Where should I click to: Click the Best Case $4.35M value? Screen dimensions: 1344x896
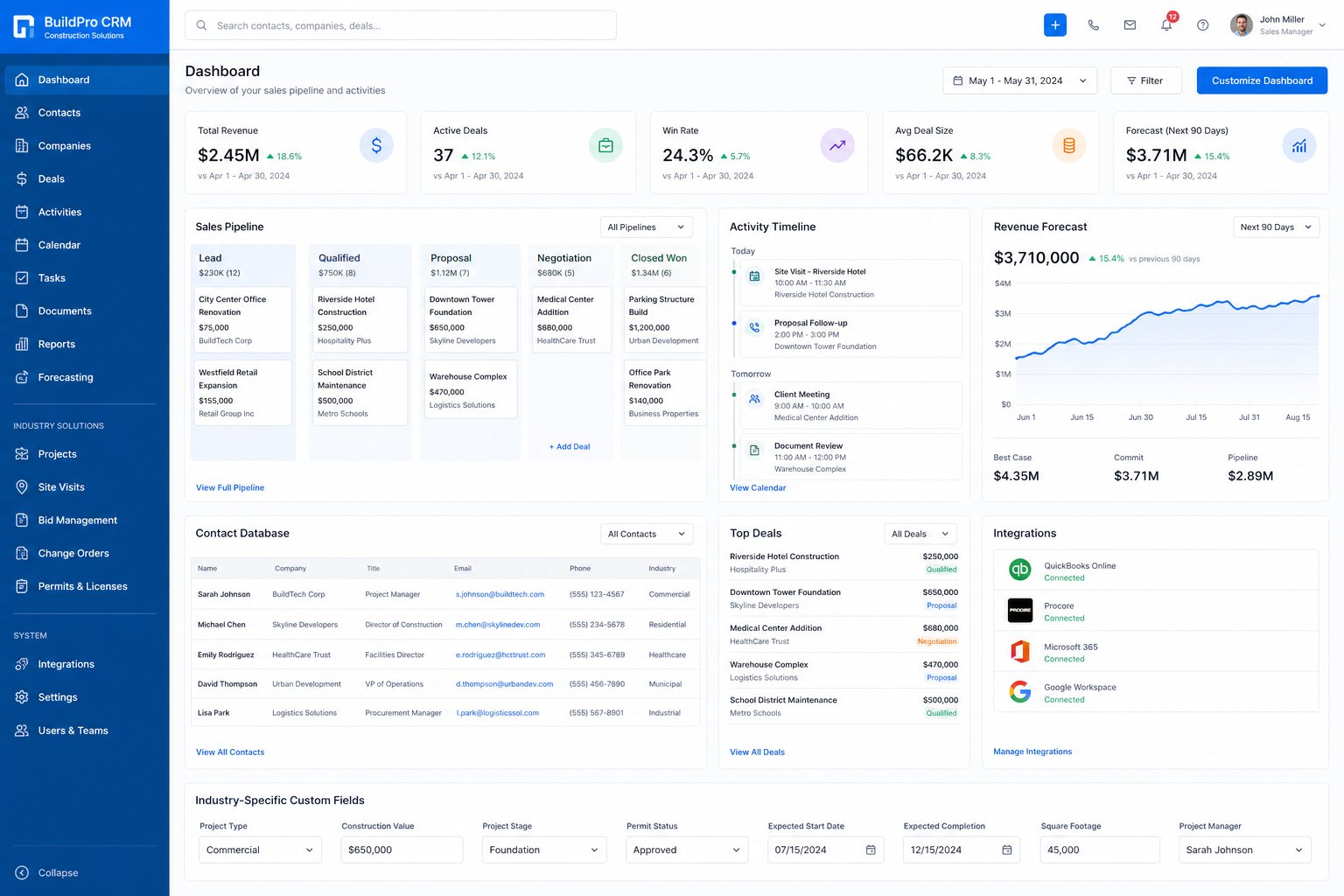(x=1016, y=476)
